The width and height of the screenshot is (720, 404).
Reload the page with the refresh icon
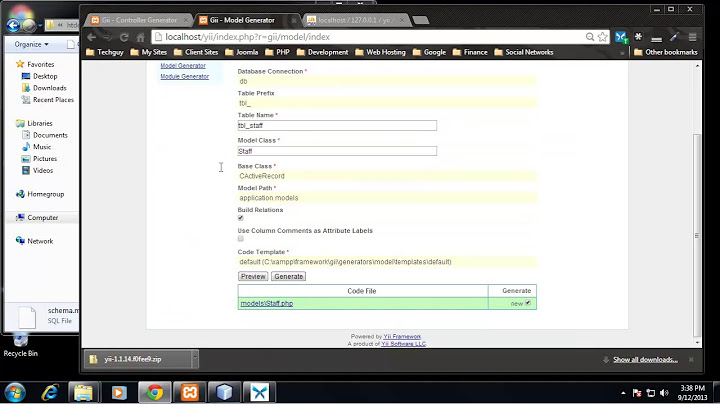point(124,37)
